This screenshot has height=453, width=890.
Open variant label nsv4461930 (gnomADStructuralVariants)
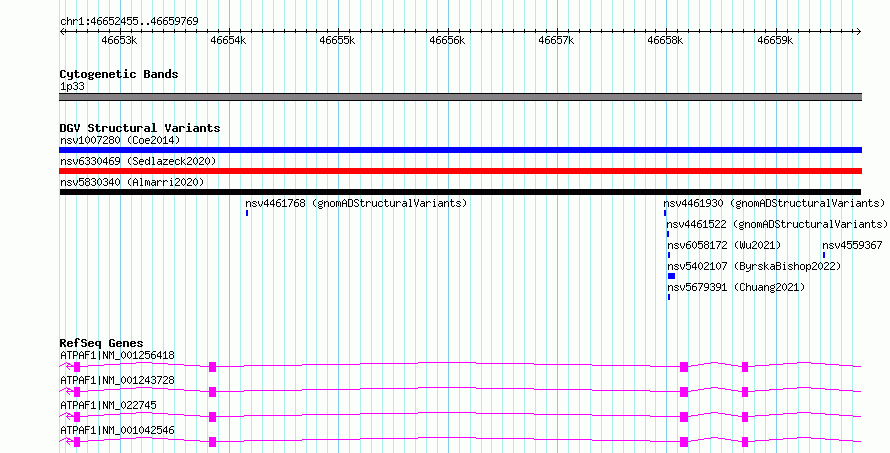pyautogui.click(x=774, y=203)
